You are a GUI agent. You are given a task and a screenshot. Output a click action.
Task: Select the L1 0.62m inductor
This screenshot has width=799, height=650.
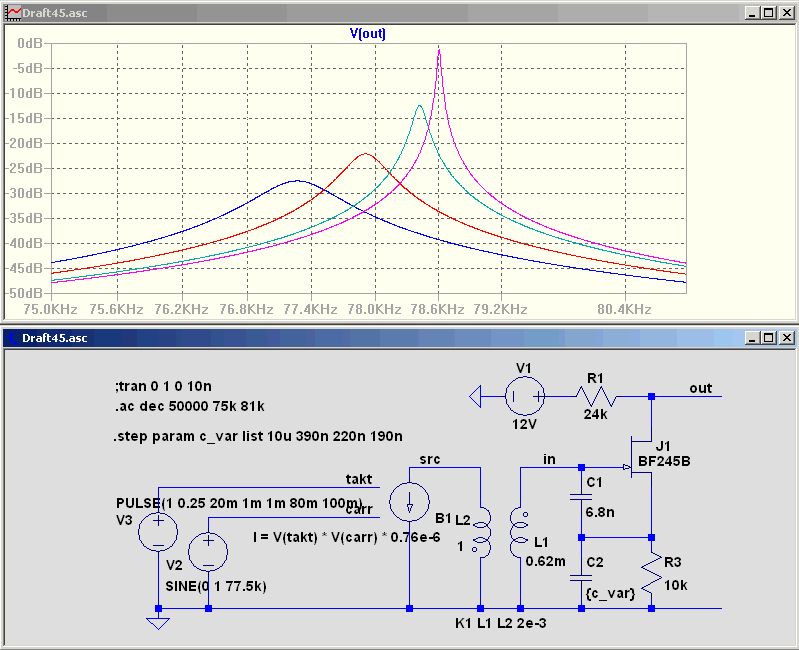[x=518, y=534]
